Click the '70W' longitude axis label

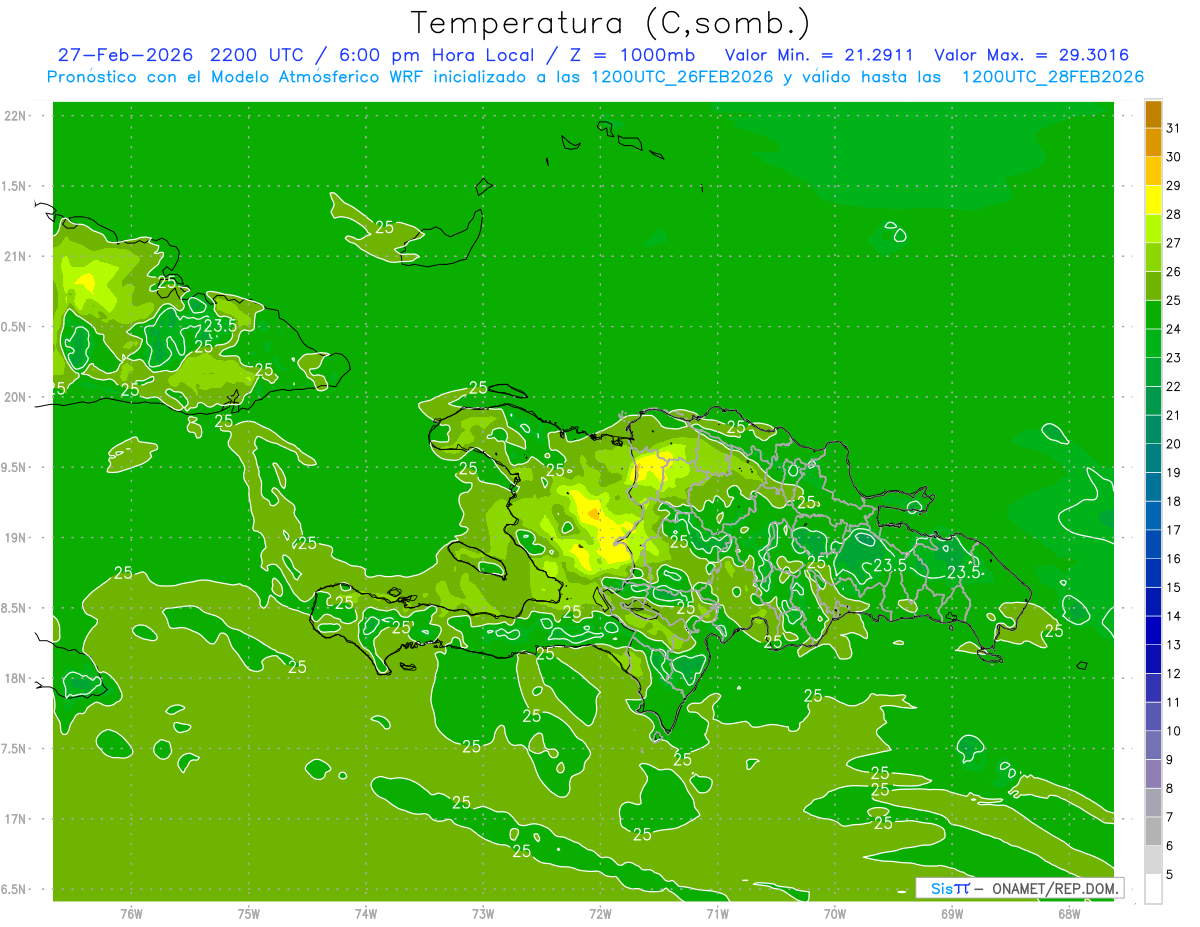point(835,914)
